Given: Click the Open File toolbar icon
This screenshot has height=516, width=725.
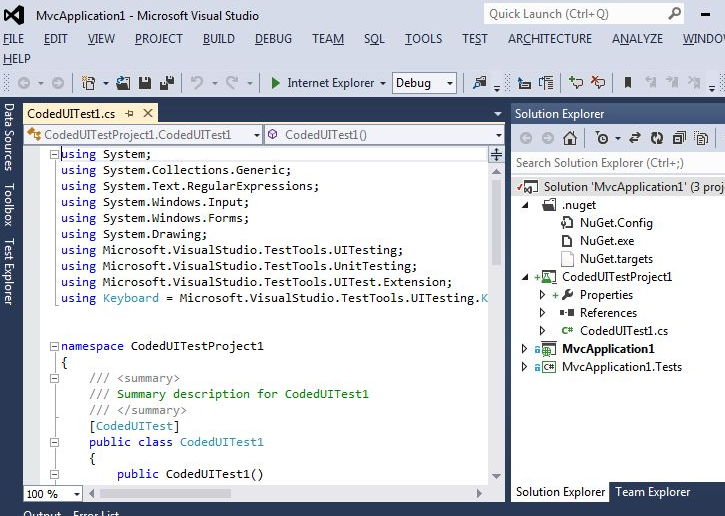Looking at the screenshot, I should pos(123,83).
